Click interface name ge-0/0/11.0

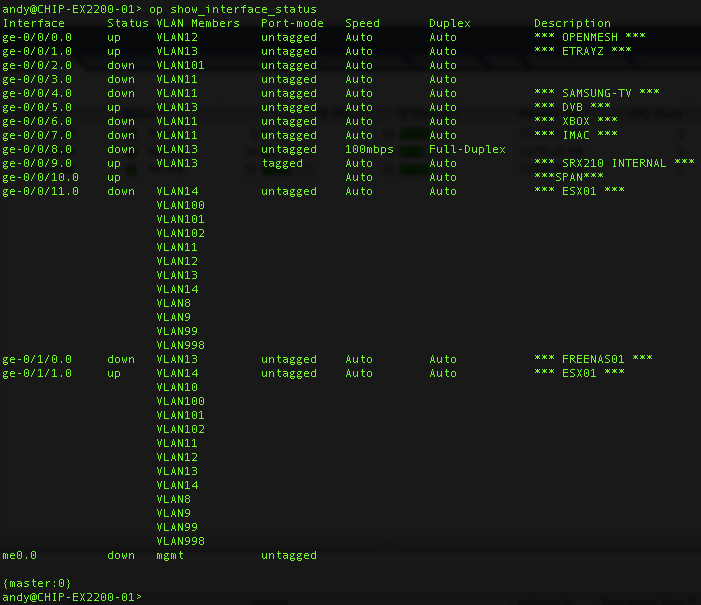[x=41, y=191]
